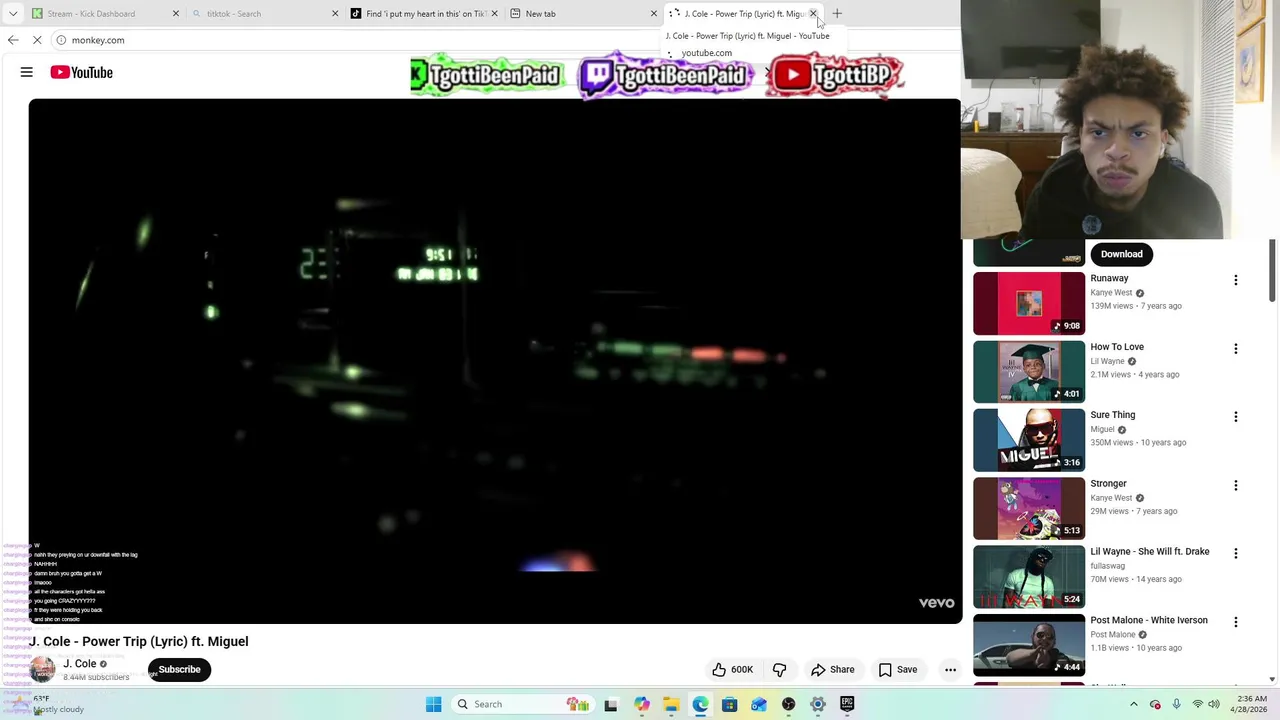Open options menu for White Iverson
Image resolution: width=1280 pixels, height=720 pixels.
click(x=1236, y=622)
